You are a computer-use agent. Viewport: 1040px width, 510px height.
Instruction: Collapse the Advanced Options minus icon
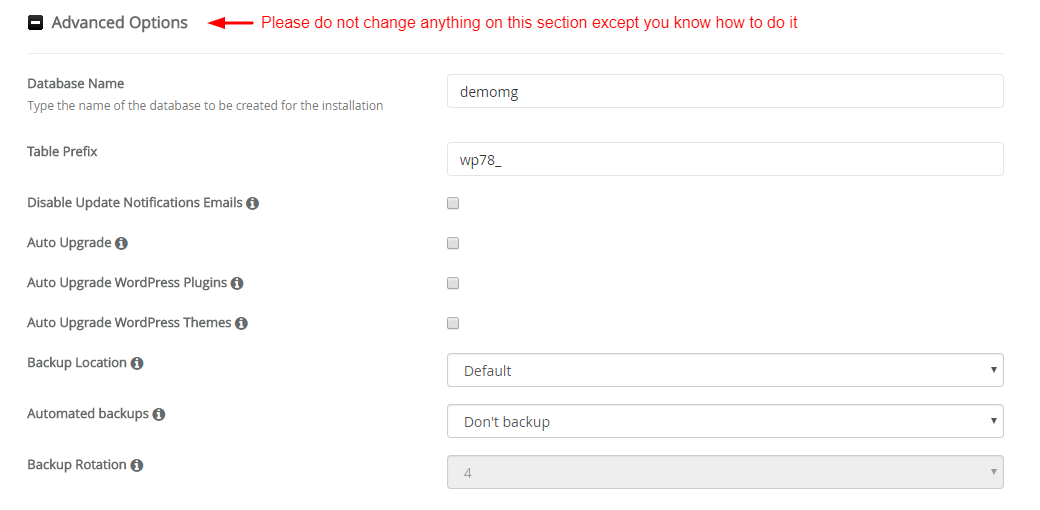pyautogui.click(x=36, y=23)
